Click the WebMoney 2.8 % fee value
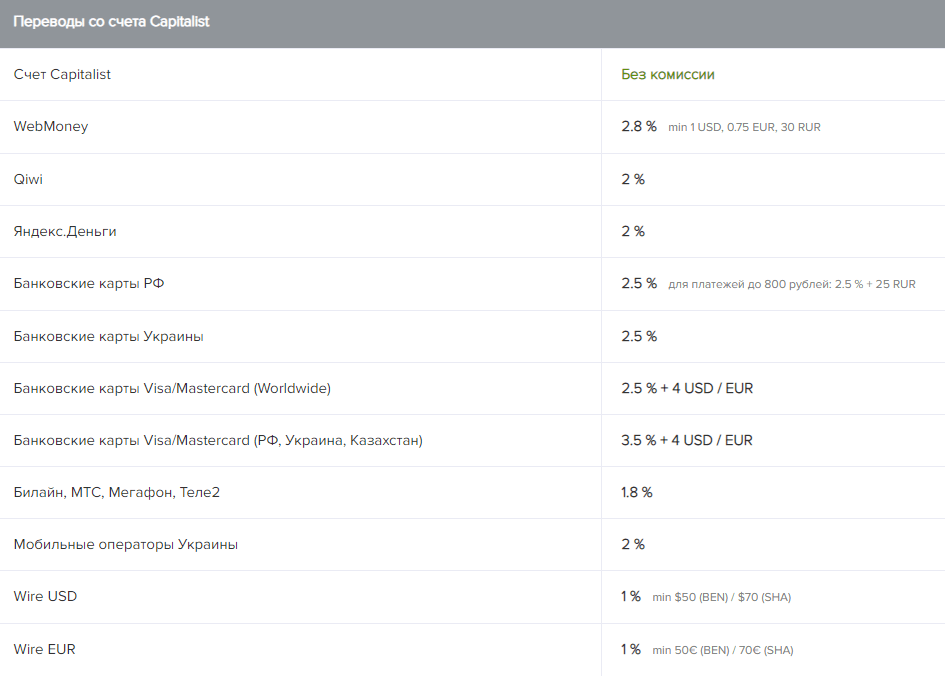Viewport: 945px width, 676px height. coord(639,127)
